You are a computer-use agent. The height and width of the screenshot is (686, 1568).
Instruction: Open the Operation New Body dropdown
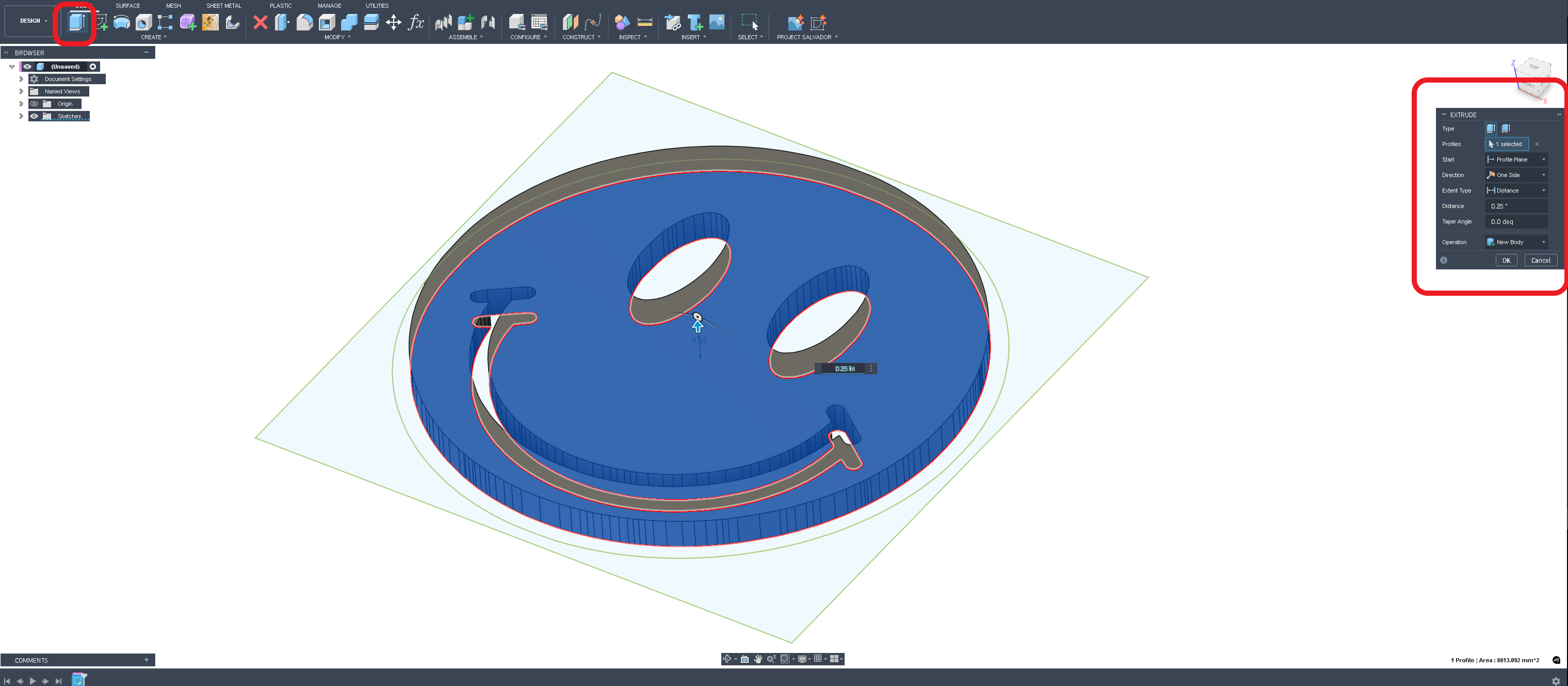pyautogui.click(x=1516, y=242)
